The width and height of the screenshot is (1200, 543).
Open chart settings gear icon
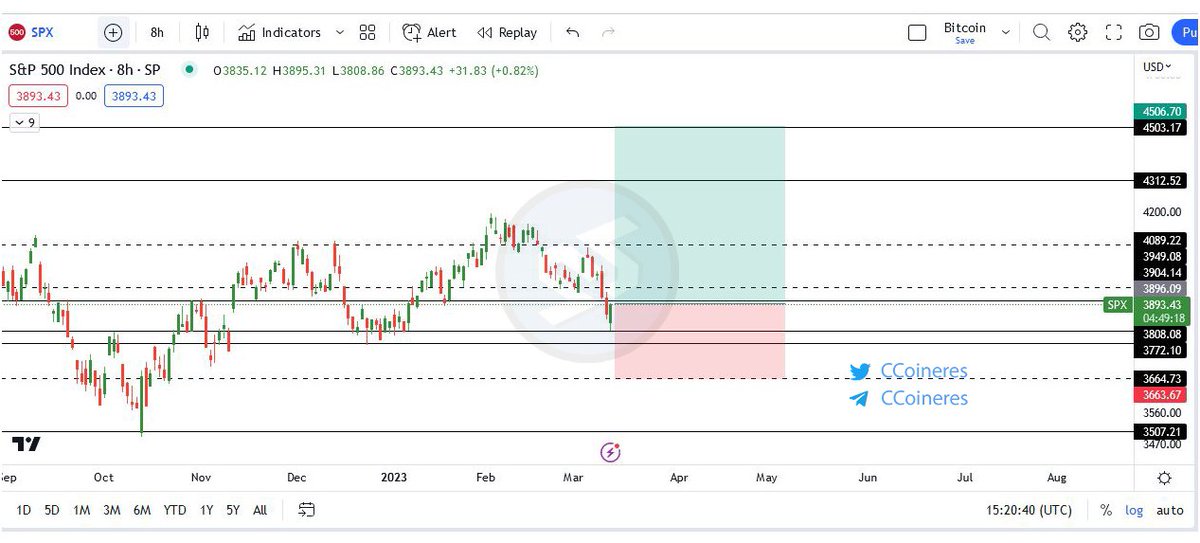pos(1077,32)
